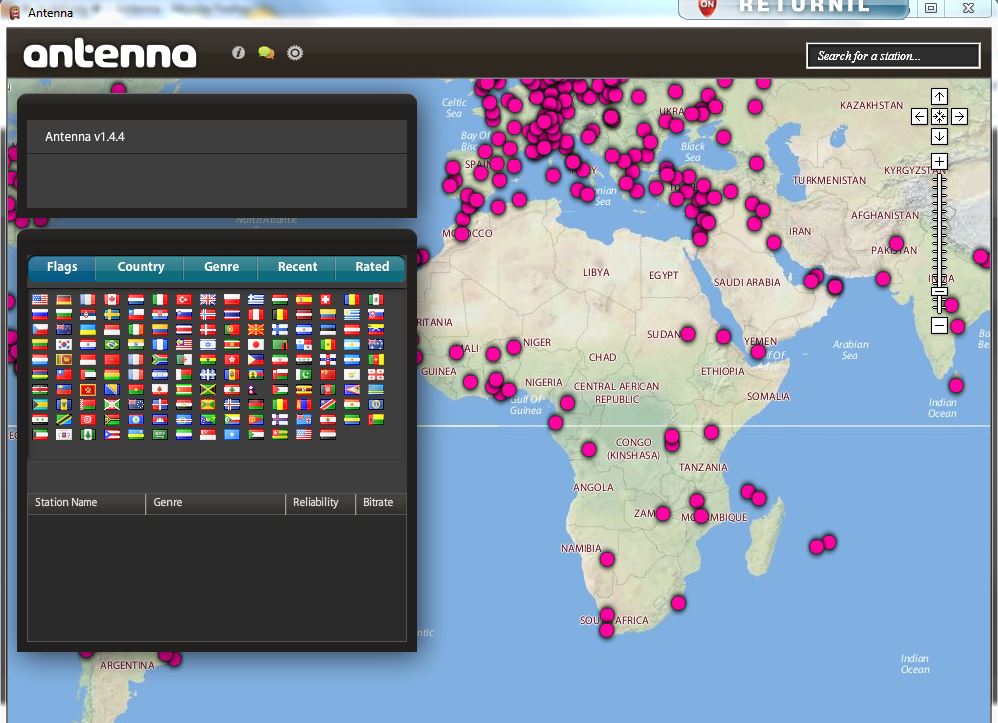
Task: Select the Canada flag
Action: [112, 299]
